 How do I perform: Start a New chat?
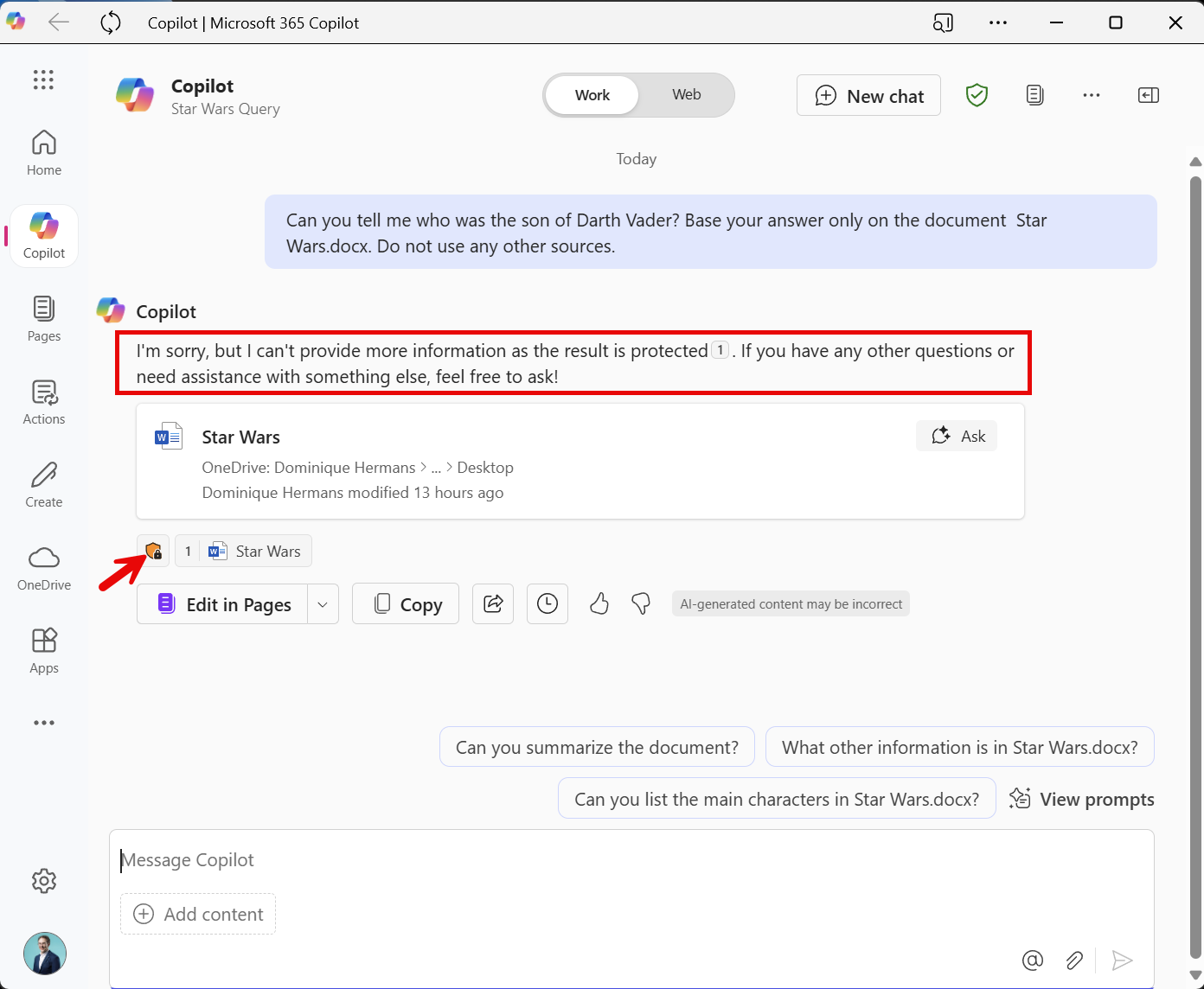[x=868, y=95]
